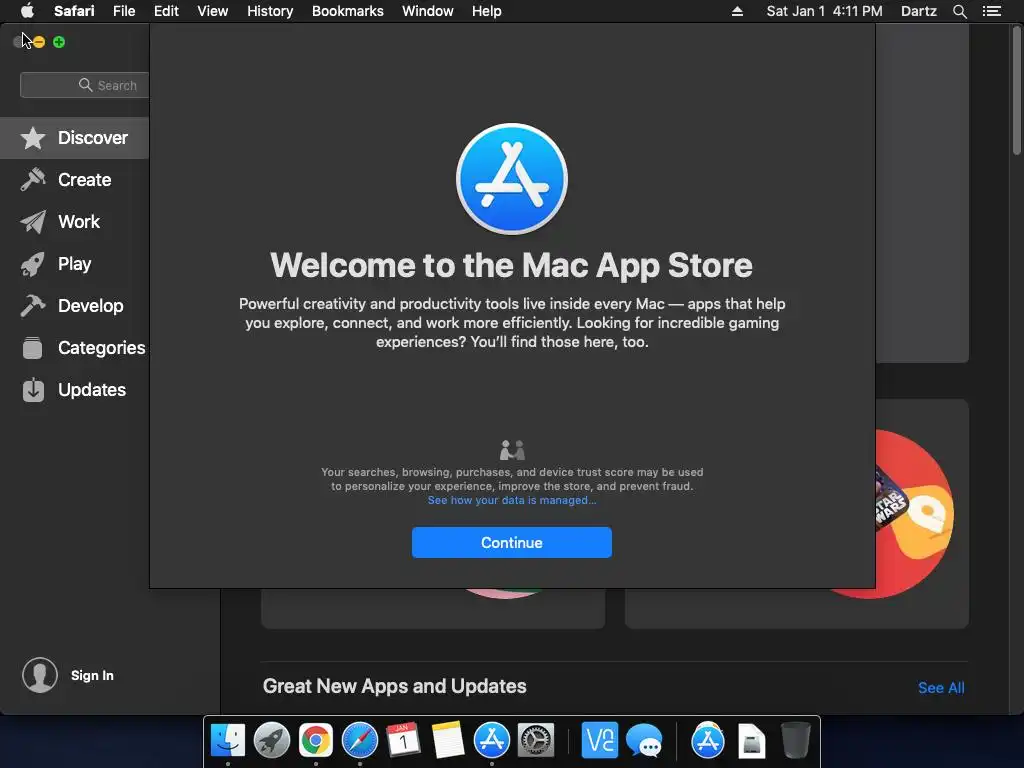
Task: Select the Work label in sidebar
Action: 79,221
